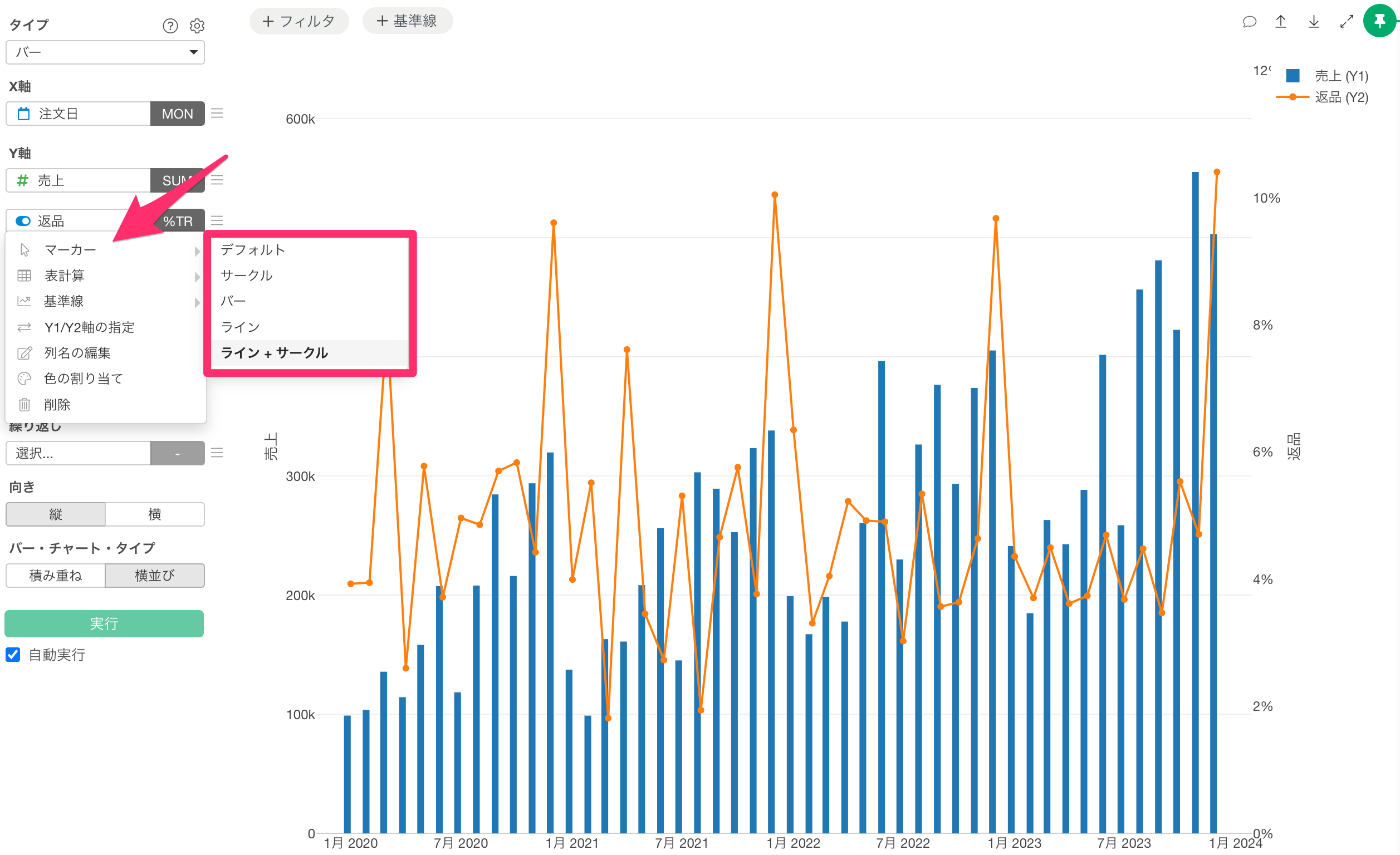The width and height of the screenshot is (1400, 855).
Task: Click the green pin button
Action: (1379, 21)
